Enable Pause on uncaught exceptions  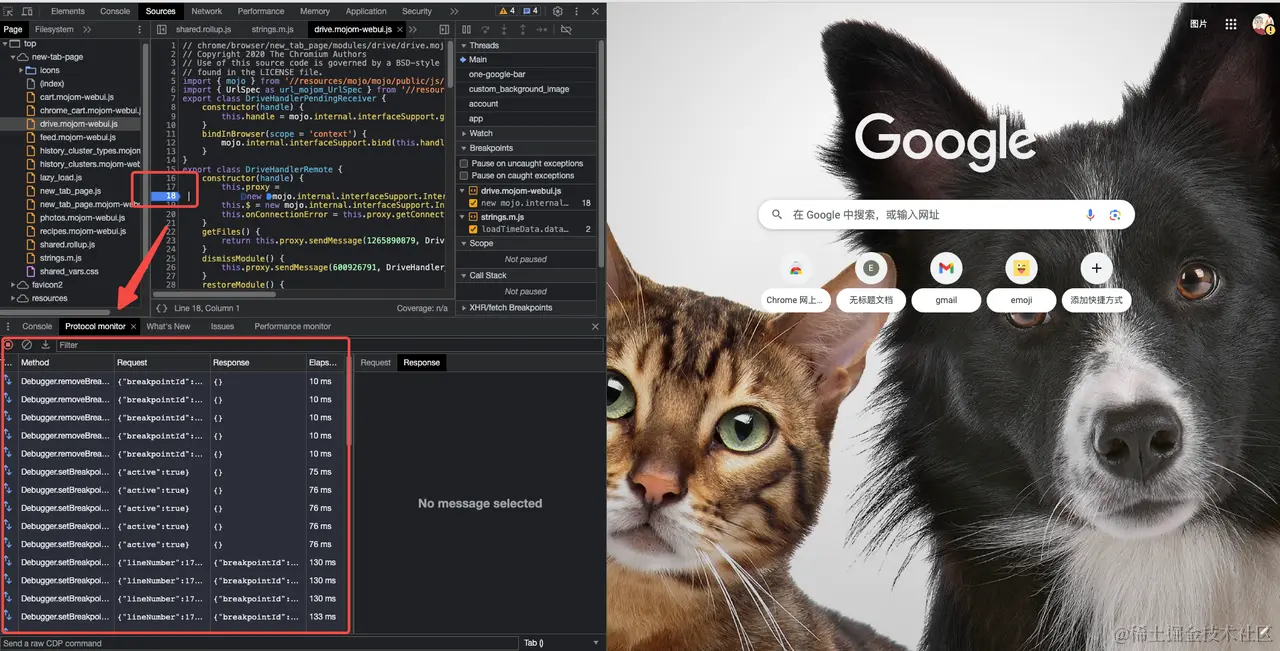click(x=464, y=163)
